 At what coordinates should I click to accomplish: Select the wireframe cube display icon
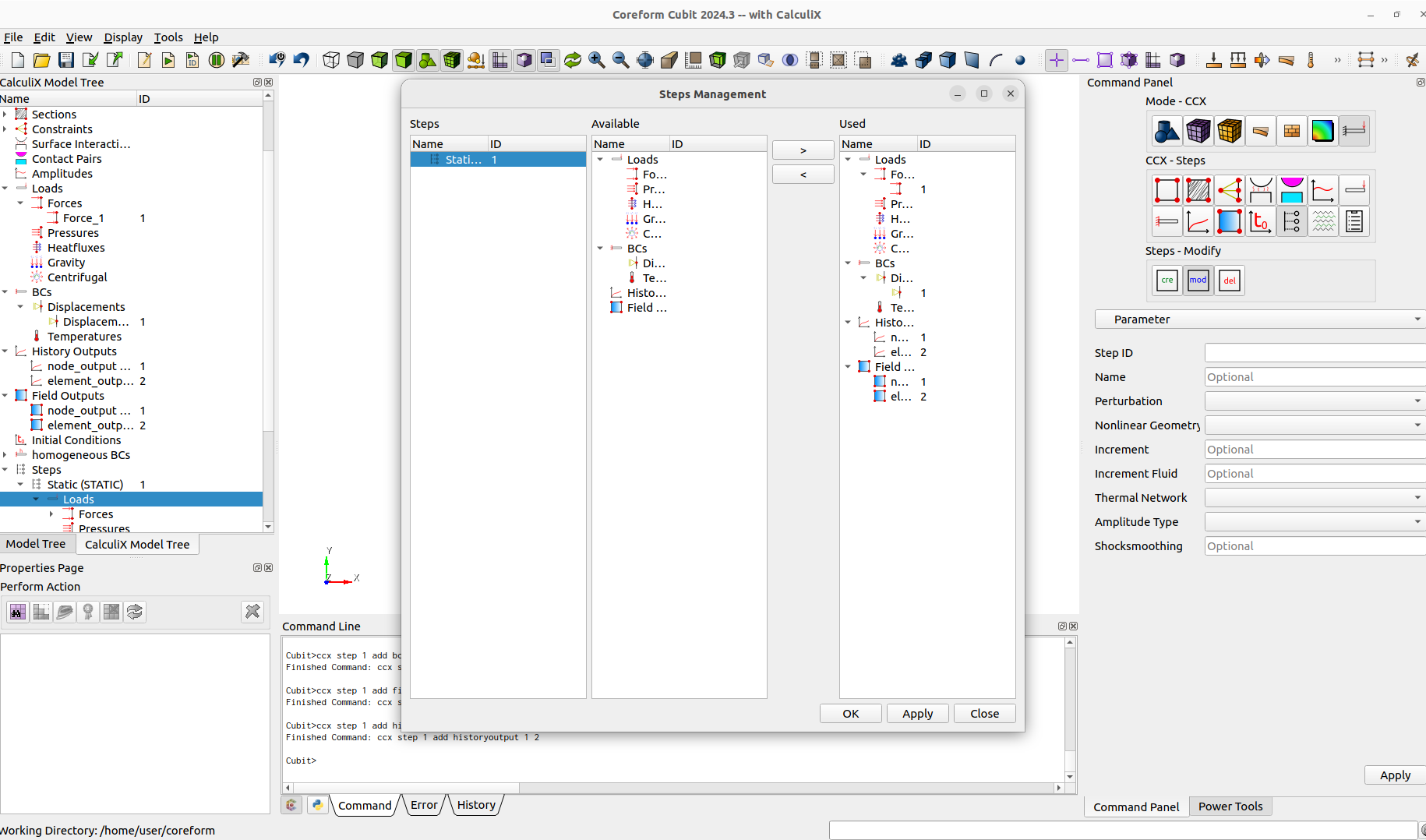(331, 60)
